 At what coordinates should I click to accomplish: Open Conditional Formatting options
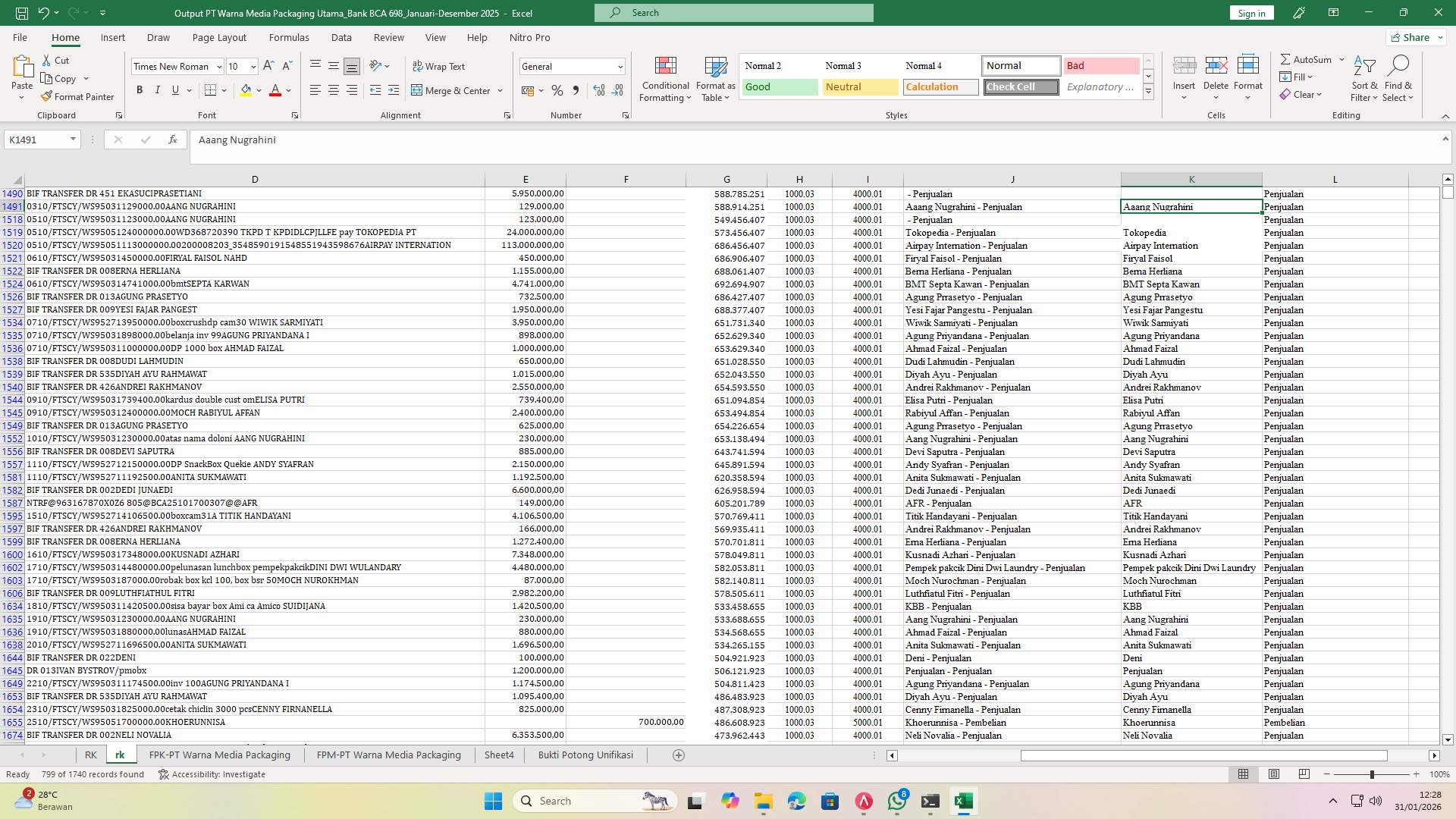[x=665, y=78]
